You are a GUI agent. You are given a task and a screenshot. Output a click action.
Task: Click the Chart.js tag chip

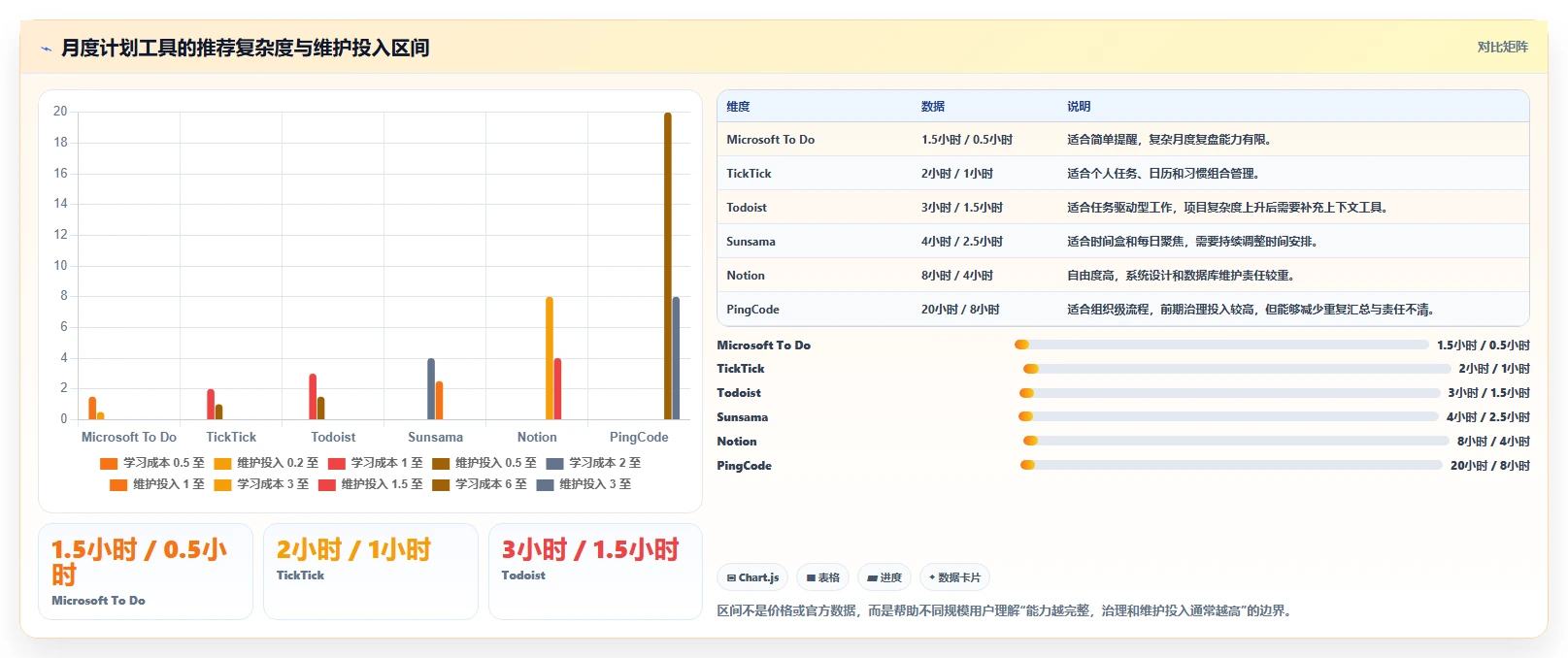[752, 577]
